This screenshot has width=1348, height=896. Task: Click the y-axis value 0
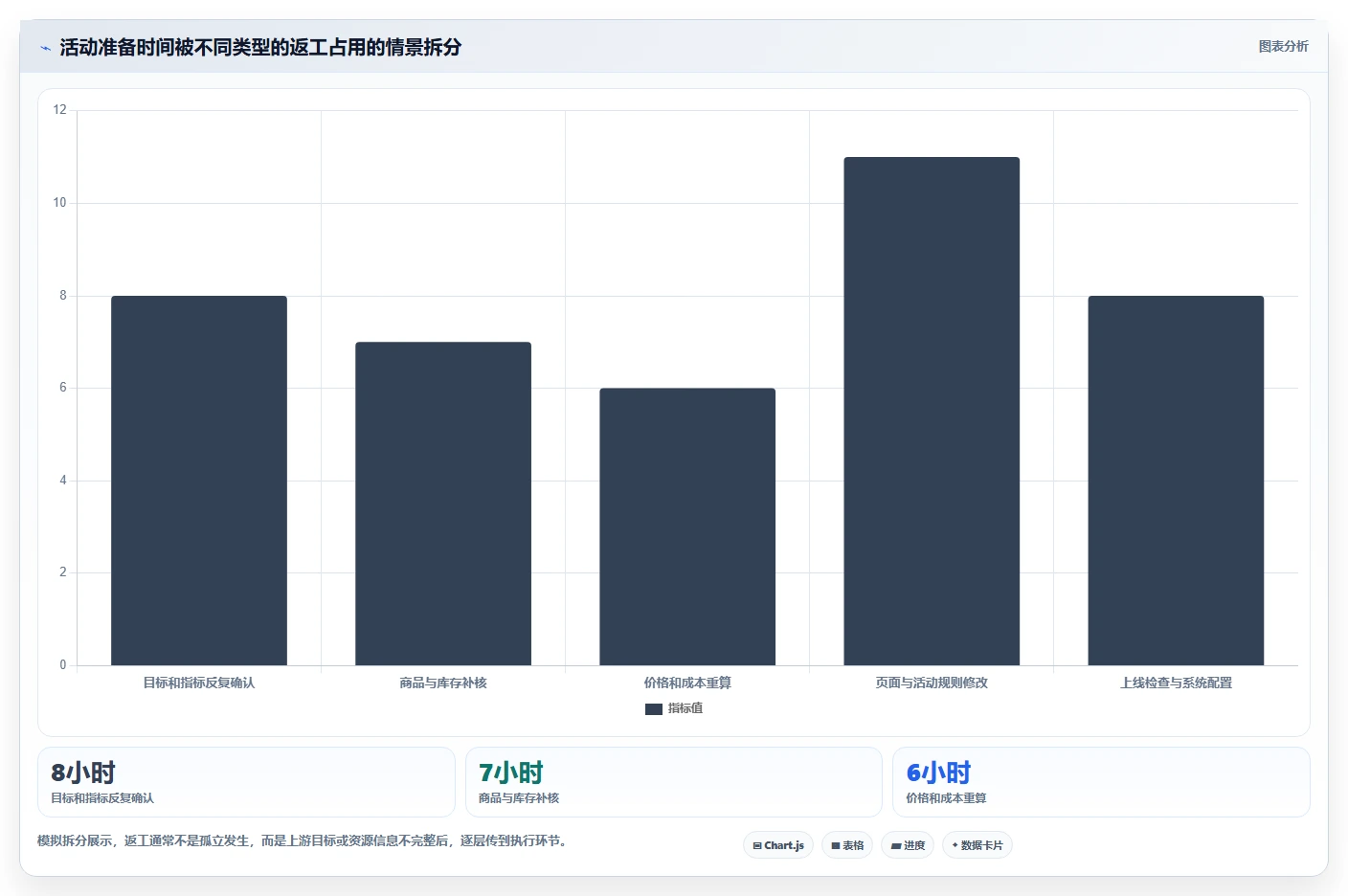point(63,665)
